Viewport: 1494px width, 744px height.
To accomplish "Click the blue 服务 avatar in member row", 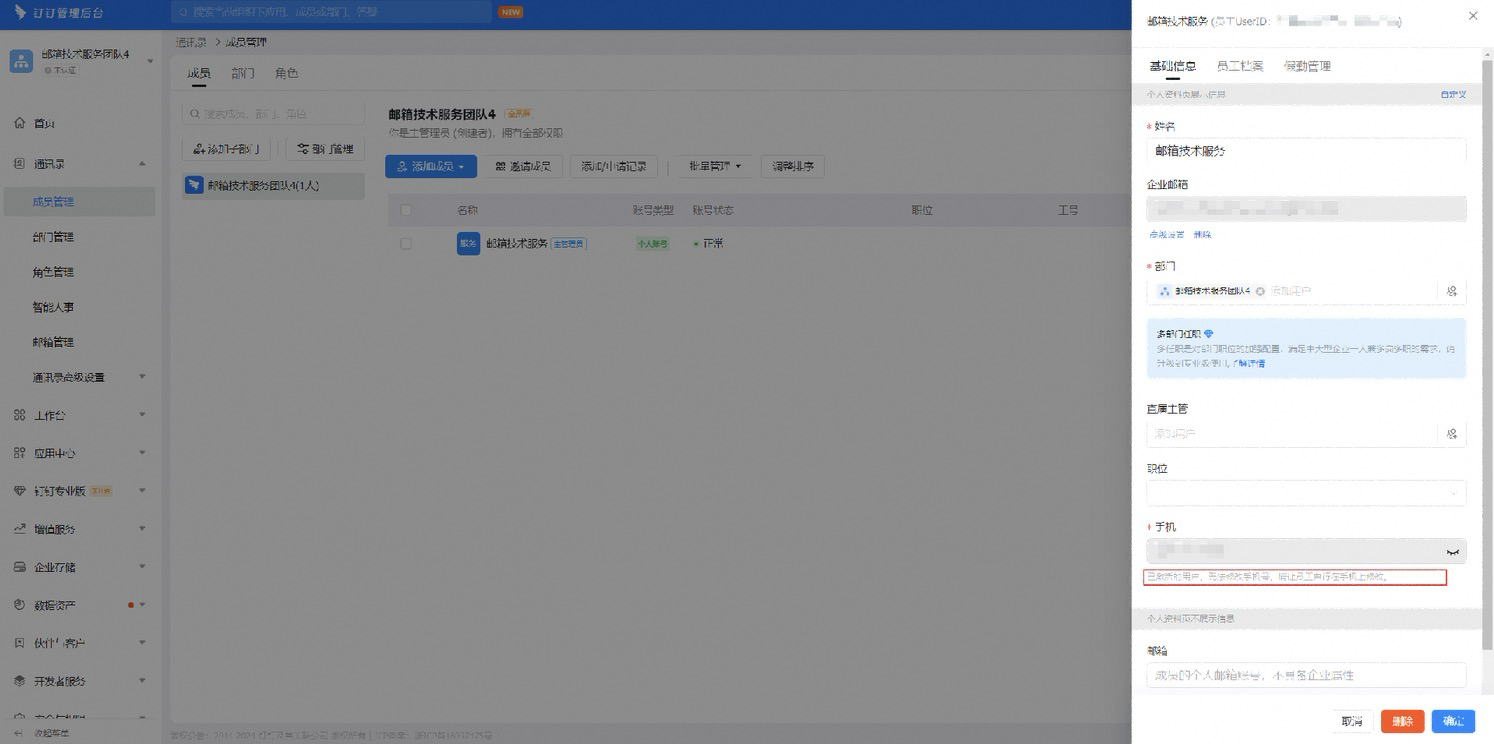I will point(468,243).
